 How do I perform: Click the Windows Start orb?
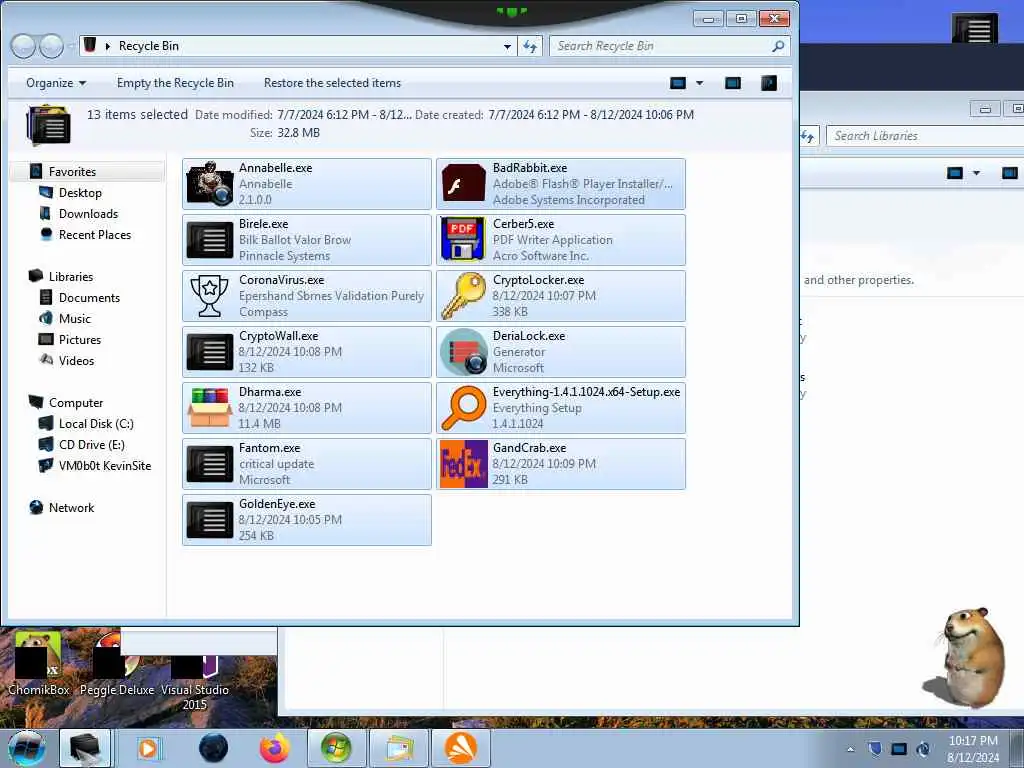tap(27, 748)
